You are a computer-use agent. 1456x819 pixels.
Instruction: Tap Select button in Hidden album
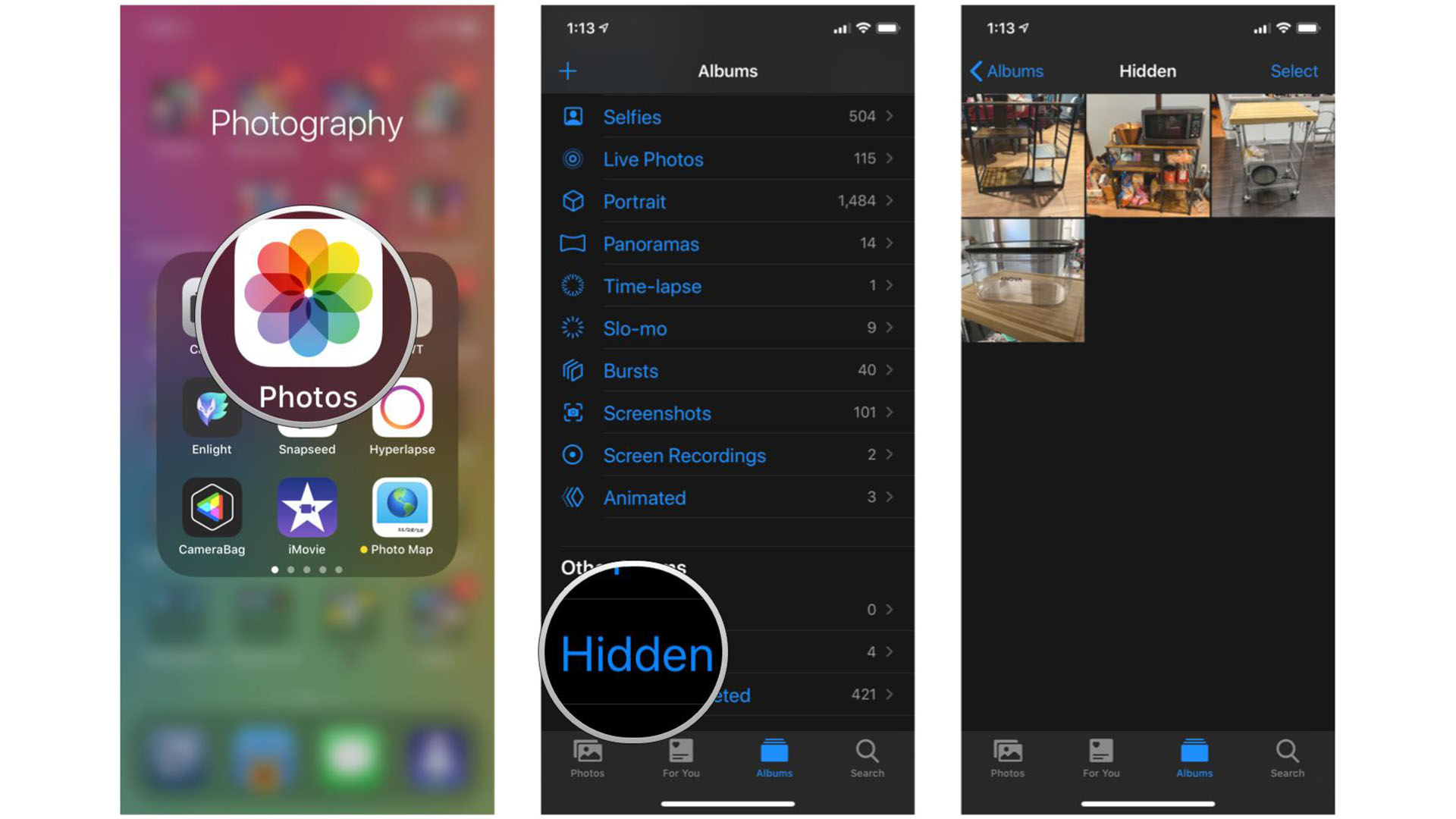[1296, 70]
